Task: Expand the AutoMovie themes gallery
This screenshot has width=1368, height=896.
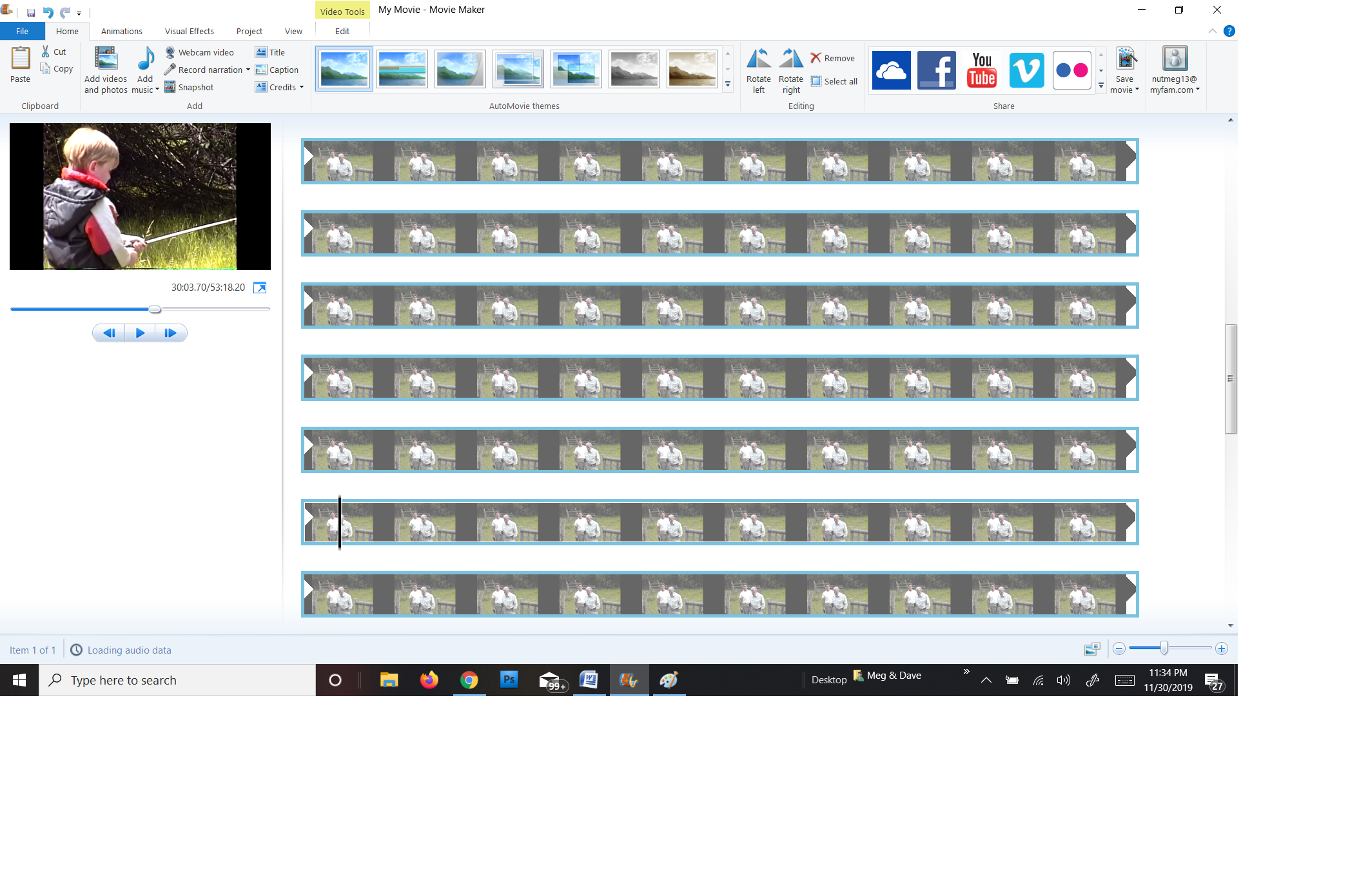Action: click(x=728, y=84)
